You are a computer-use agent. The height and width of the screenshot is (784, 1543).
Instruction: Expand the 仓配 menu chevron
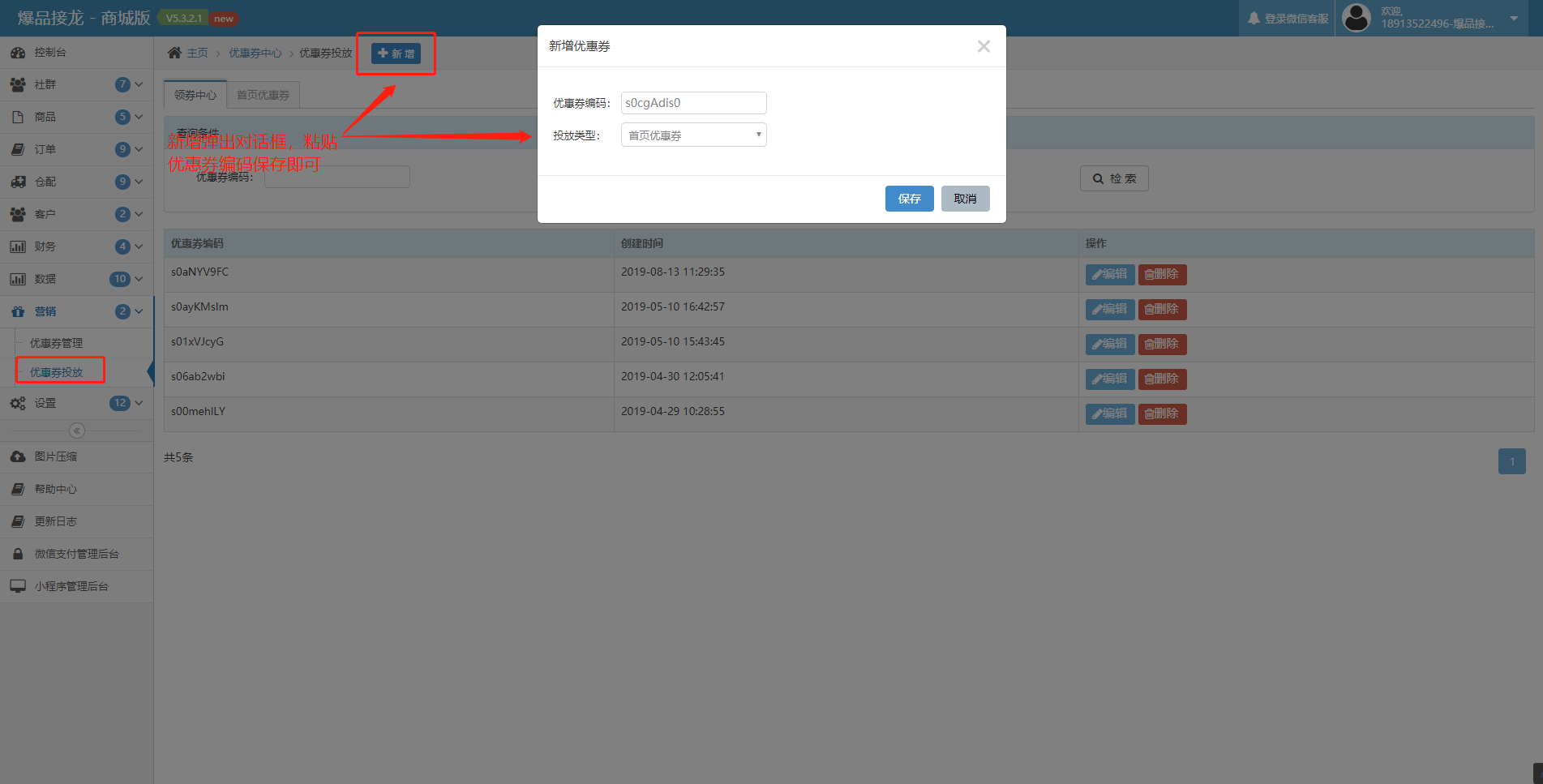[x=139, y=182]
